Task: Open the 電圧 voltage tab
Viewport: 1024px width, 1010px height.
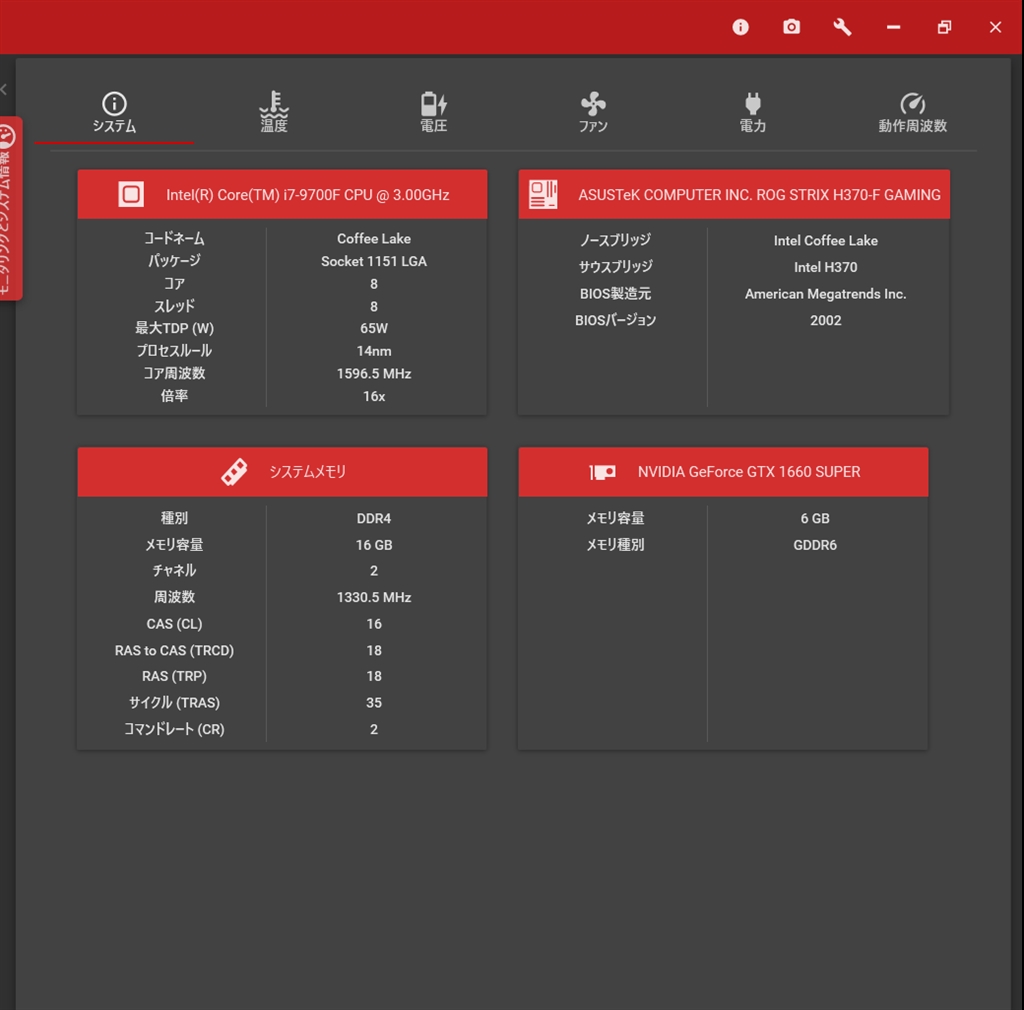Action: tap(434, 112)
